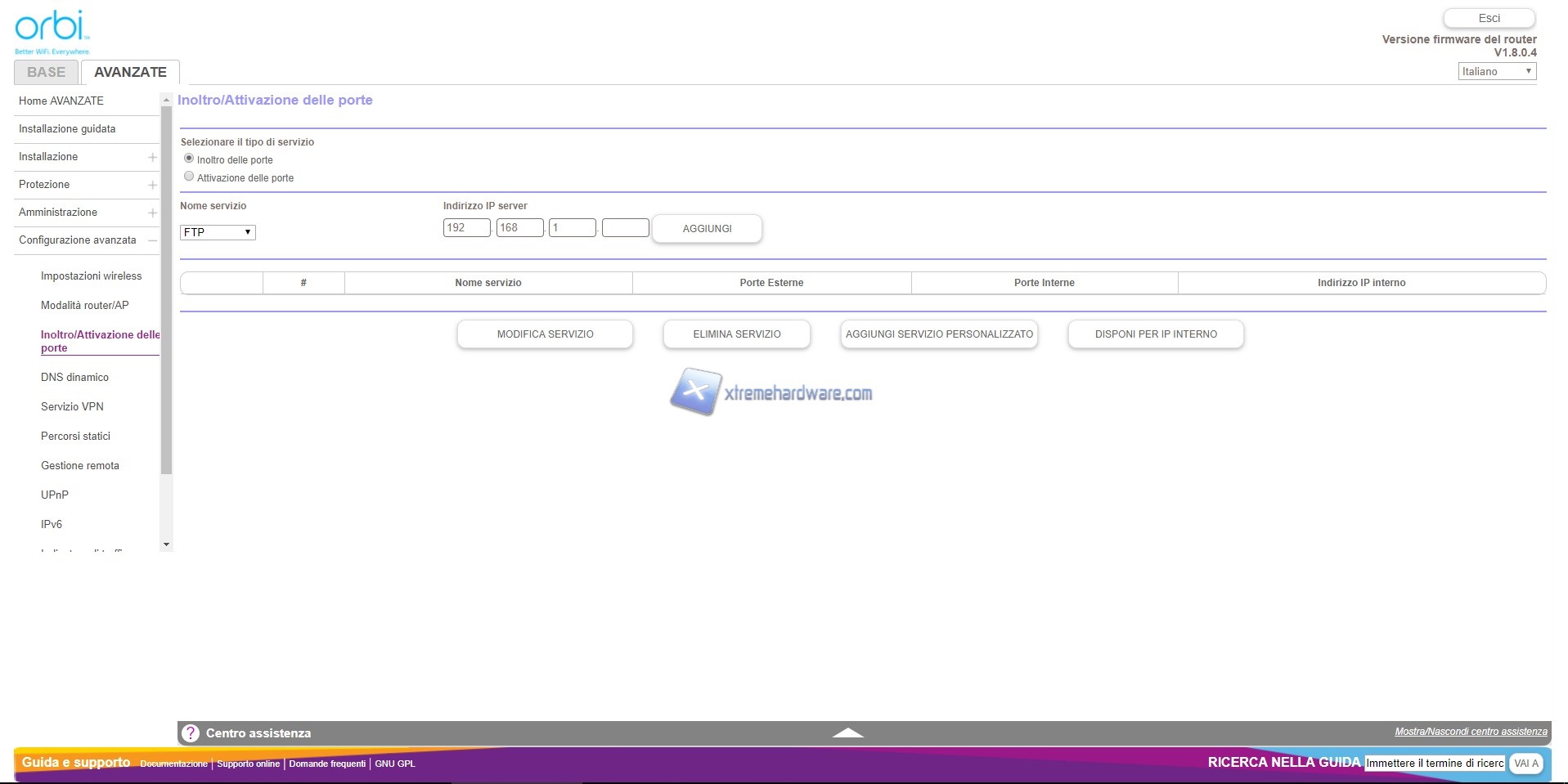Viewport: 1568px width, 784px height.
Task: Select the Inoltro delle porte radio button
Action: point(189,159)
